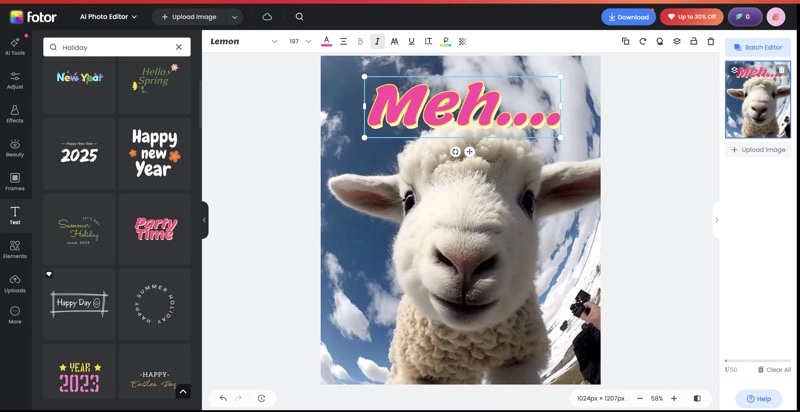Open the layer order options

tap(677, 41)
